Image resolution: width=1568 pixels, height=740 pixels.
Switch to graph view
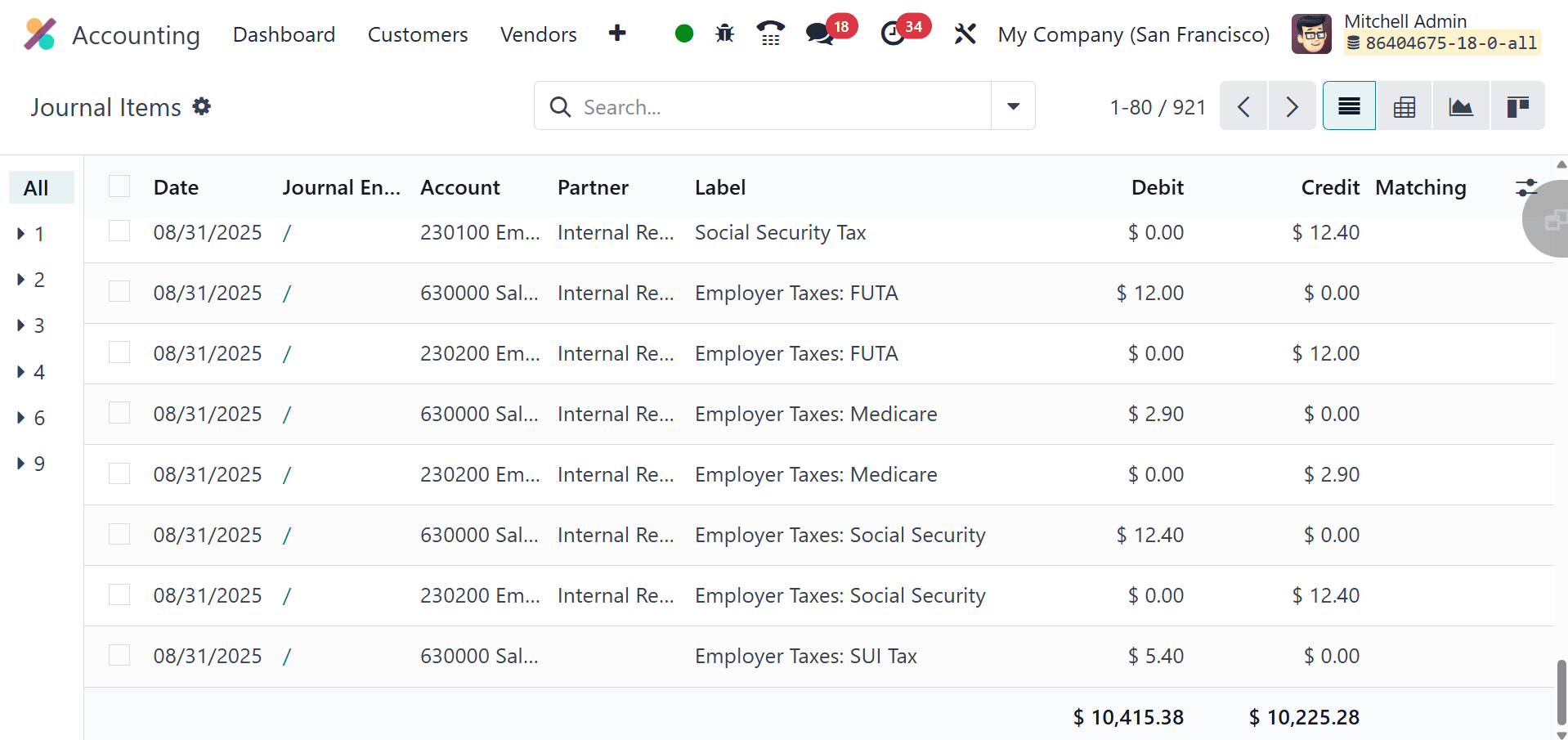pos(1461,106)
